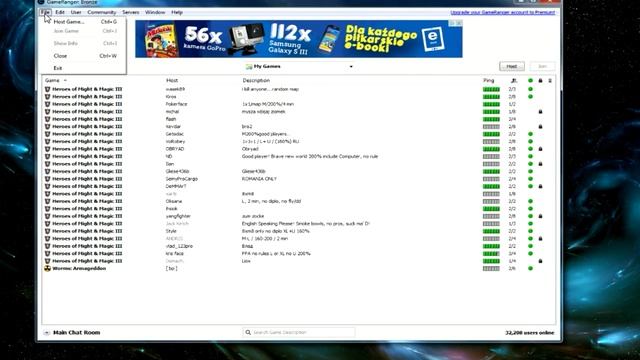Click the green status dot in Kros's row
This screenshot has height=360, width=640.
click(530, 97)
